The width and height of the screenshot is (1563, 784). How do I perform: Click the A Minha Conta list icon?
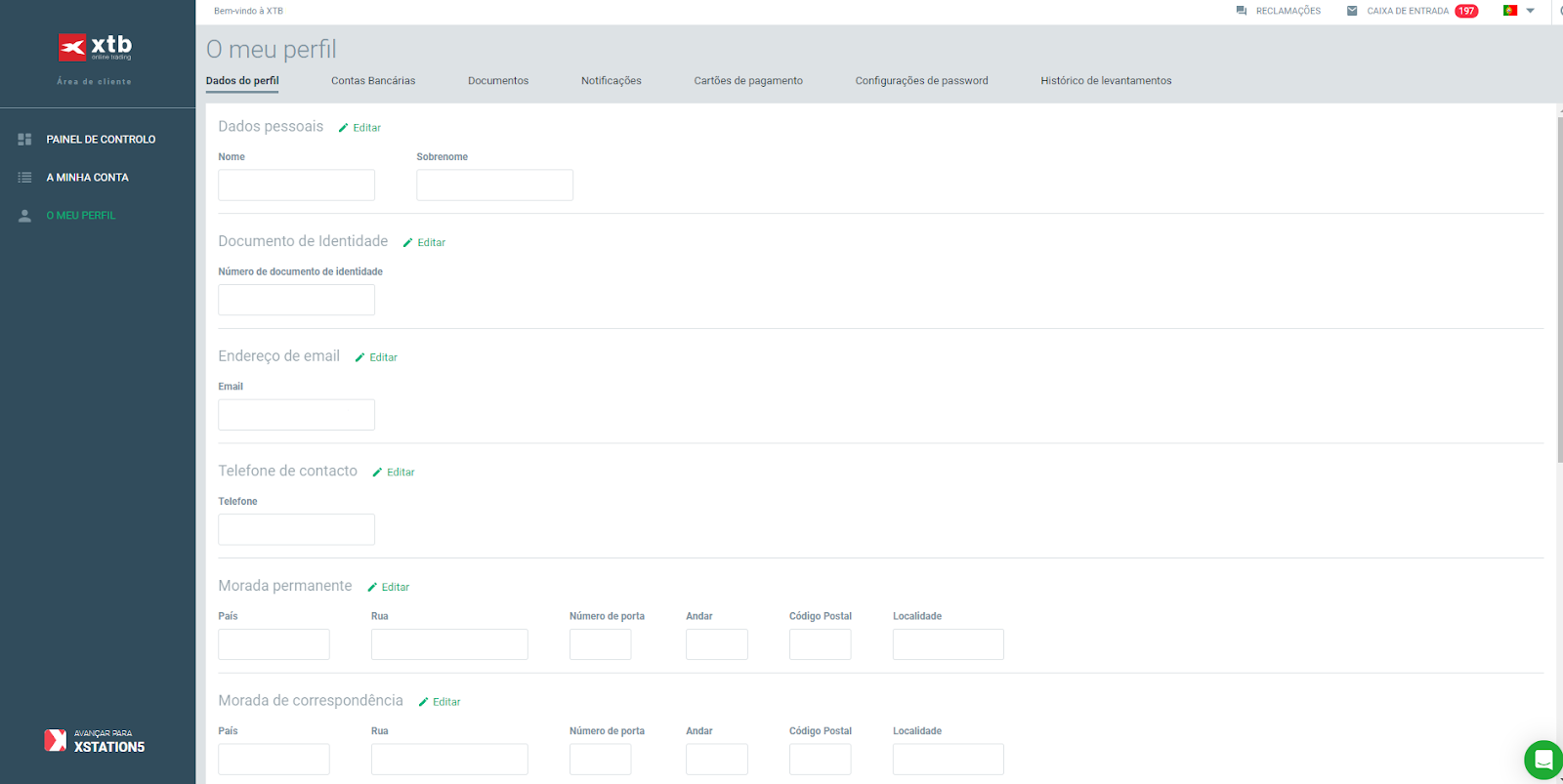pyautogui.click(x=24, y=178)
